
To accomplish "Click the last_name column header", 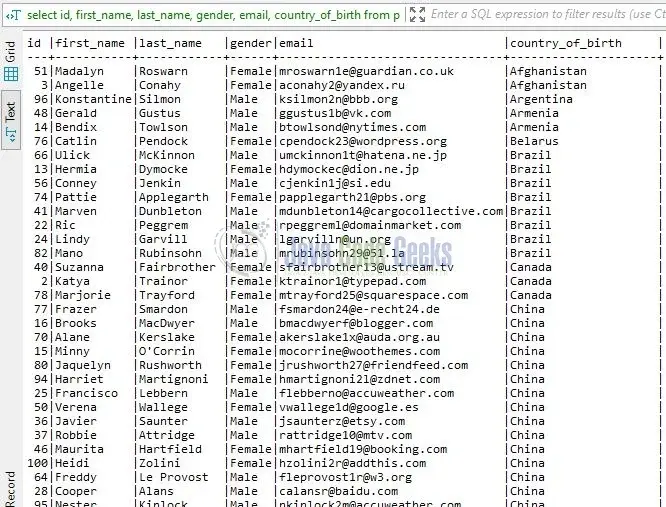I will coord(170,43).
